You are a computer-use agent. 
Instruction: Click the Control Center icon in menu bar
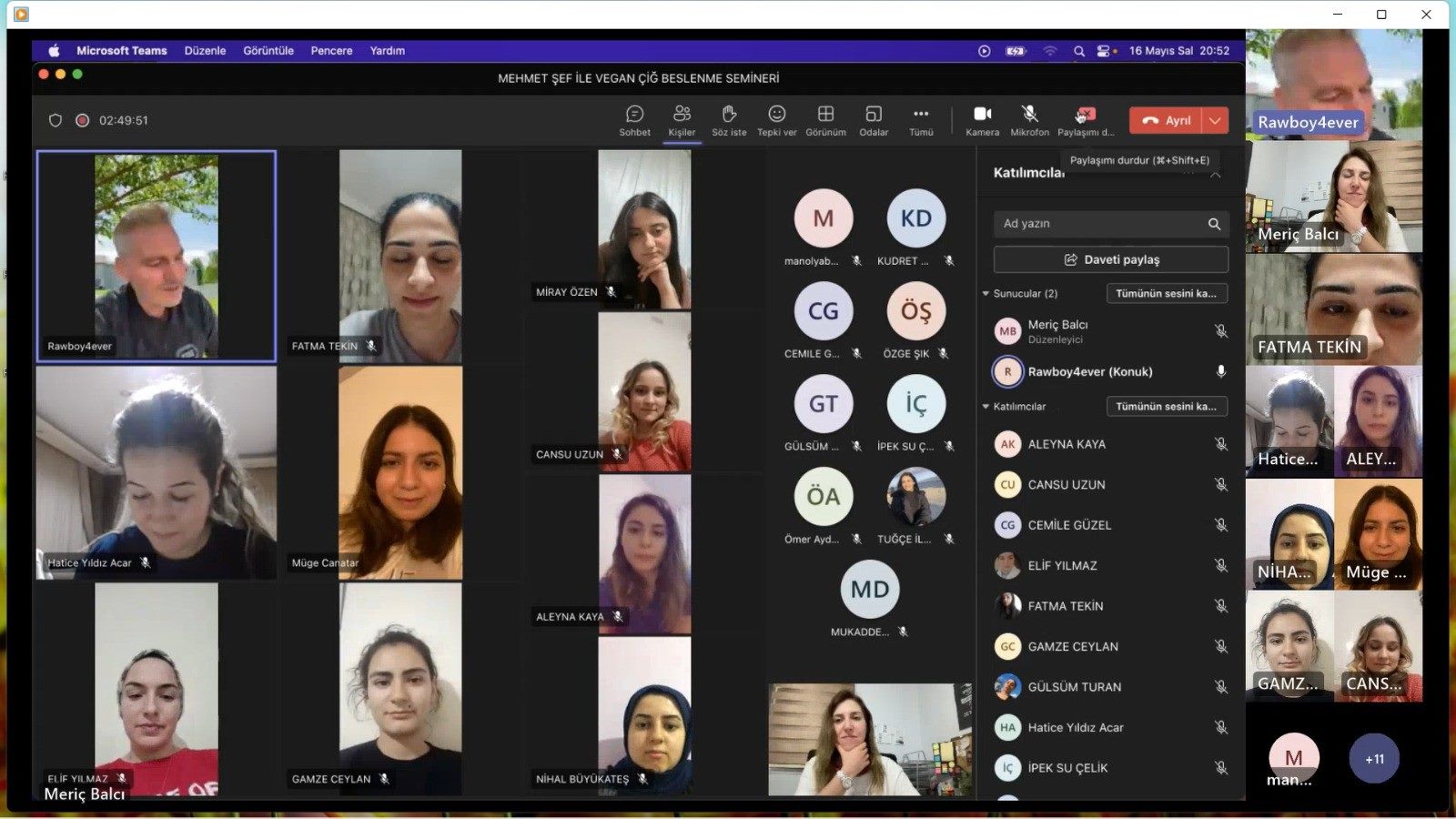tap(1105, 51)
